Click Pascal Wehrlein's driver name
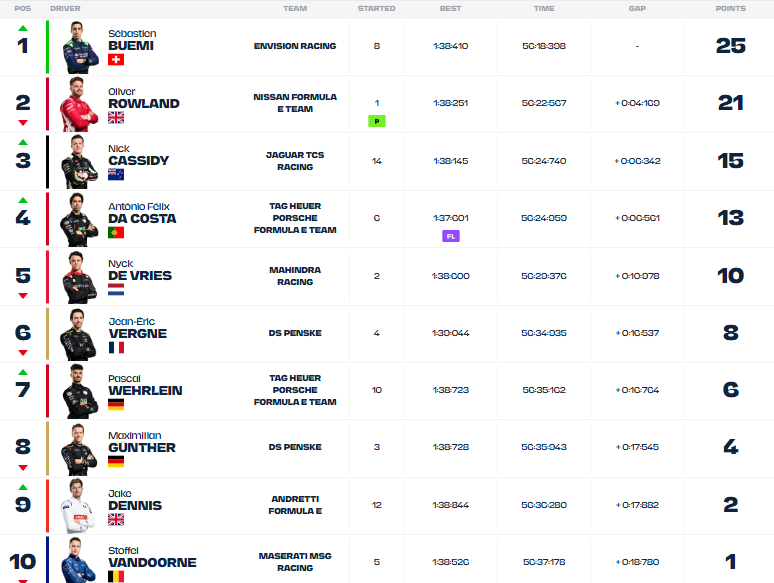774x583 pixels. point(145,385)
